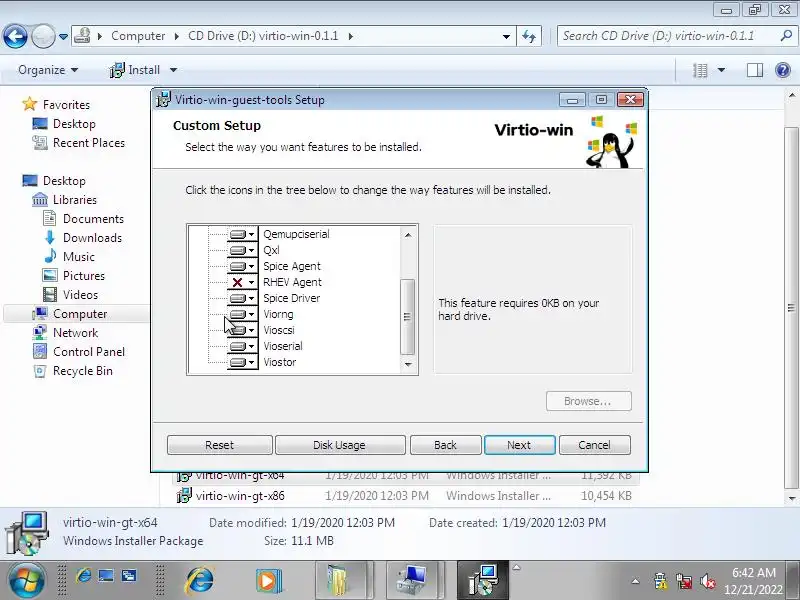Open the Organize menu
The width and height of the screenshot is (800, 600).
pos(48,70)
